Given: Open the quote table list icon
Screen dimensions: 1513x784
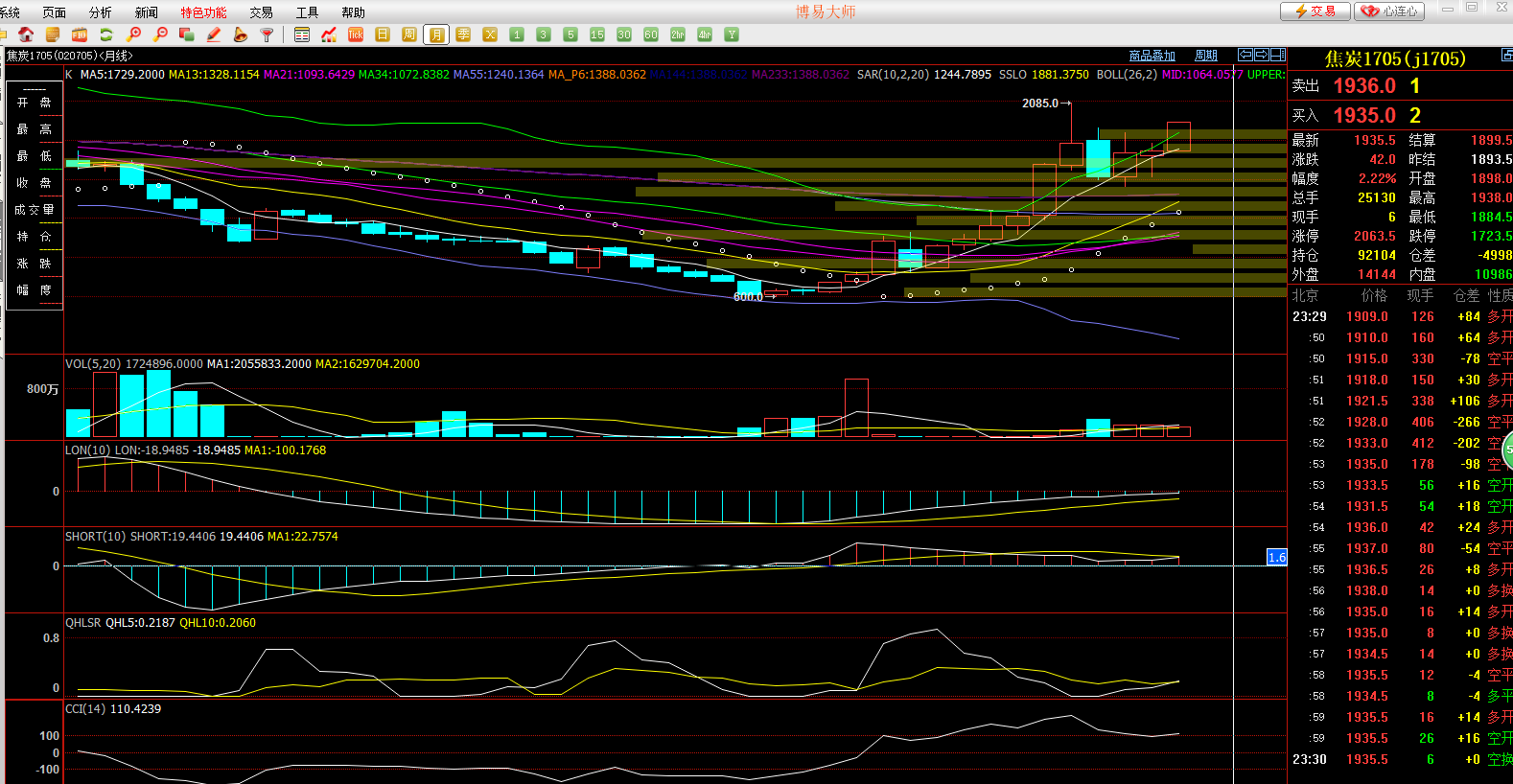Looking at the screenshot, I should pos(302,35).
